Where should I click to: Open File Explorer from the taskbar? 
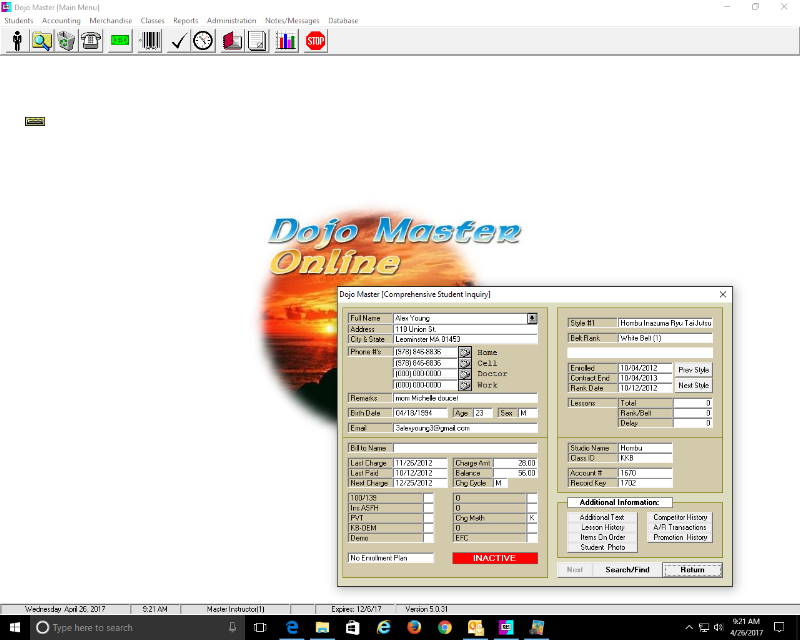pyautogui.click(x=322, y=627)
